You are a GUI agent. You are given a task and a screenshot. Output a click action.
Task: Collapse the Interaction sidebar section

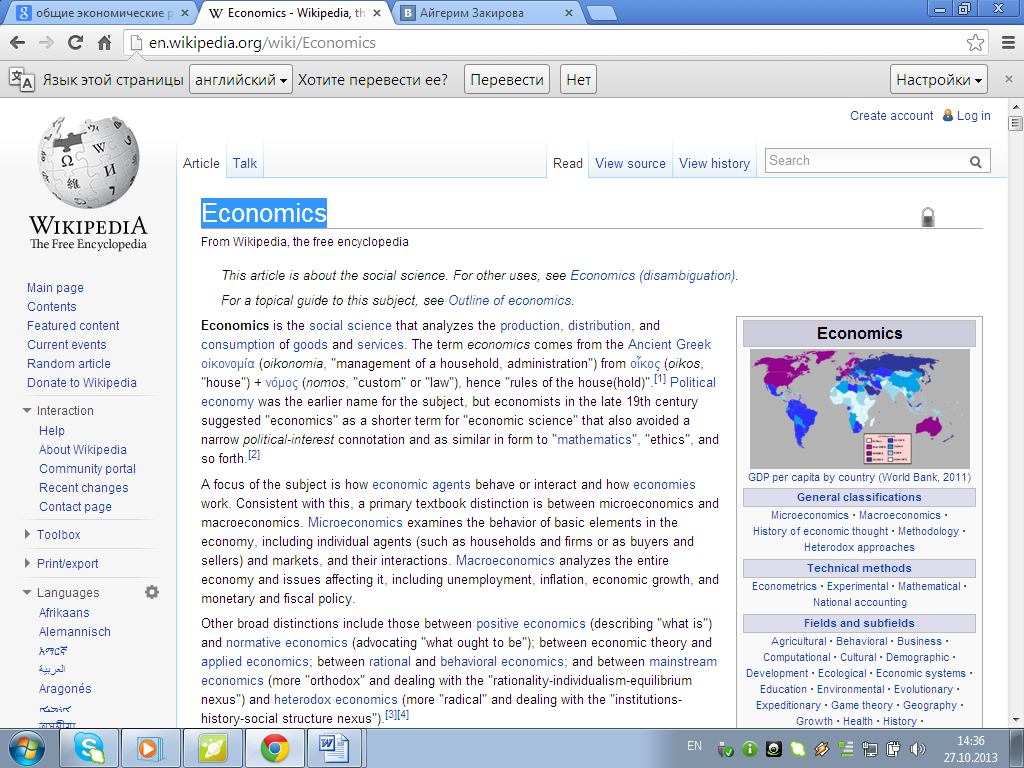[x=27, y=411]
